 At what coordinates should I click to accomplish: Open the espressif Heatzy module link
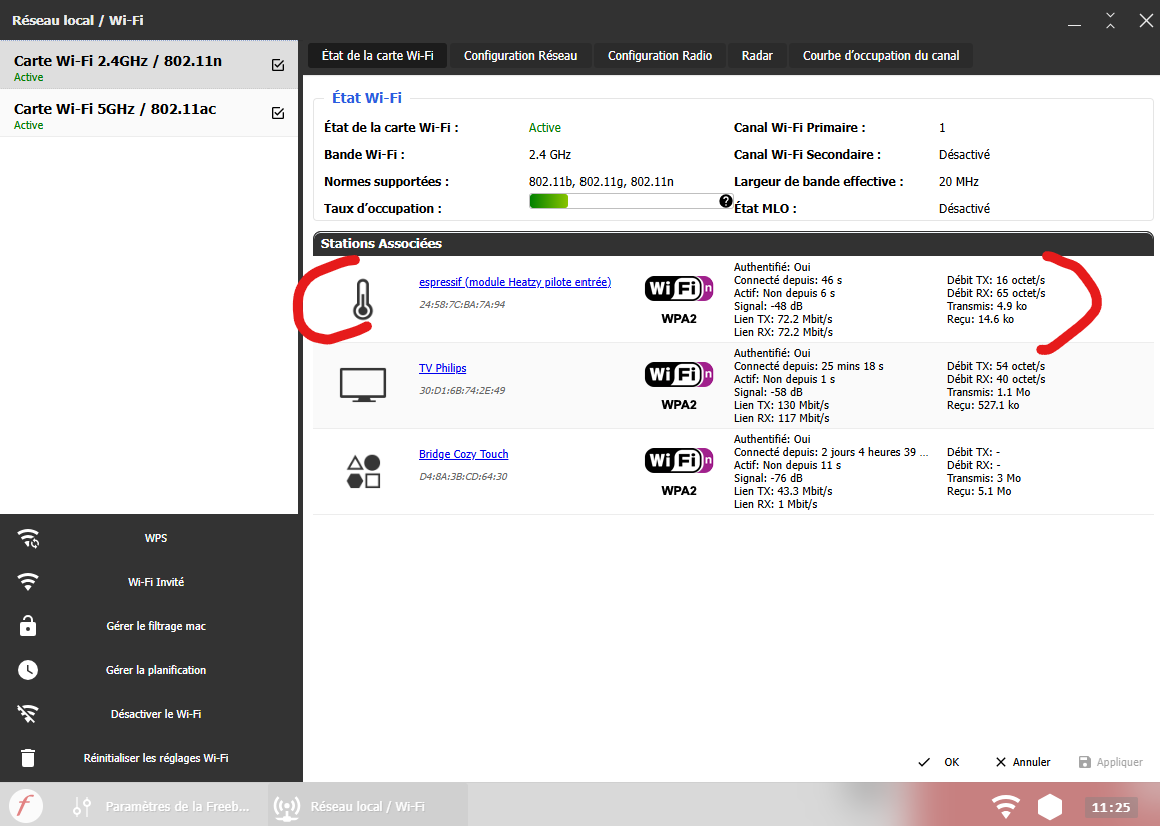pos(514,283)
